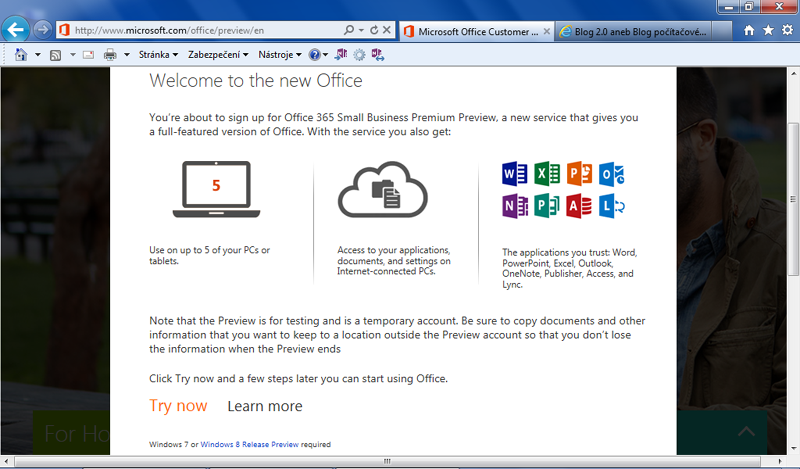Click the gear icon in command bar
The image size is (800, 469).
(359, 55)
